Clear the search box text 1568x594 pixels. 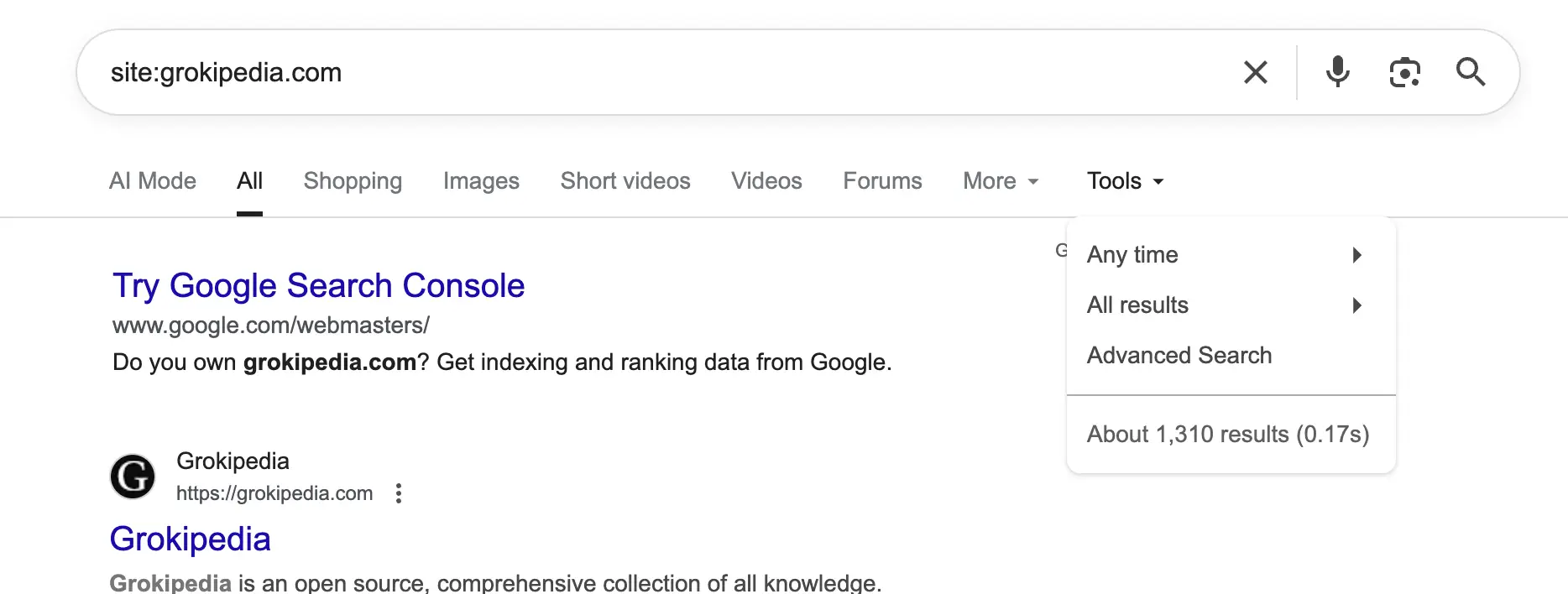coord(1255,72)
